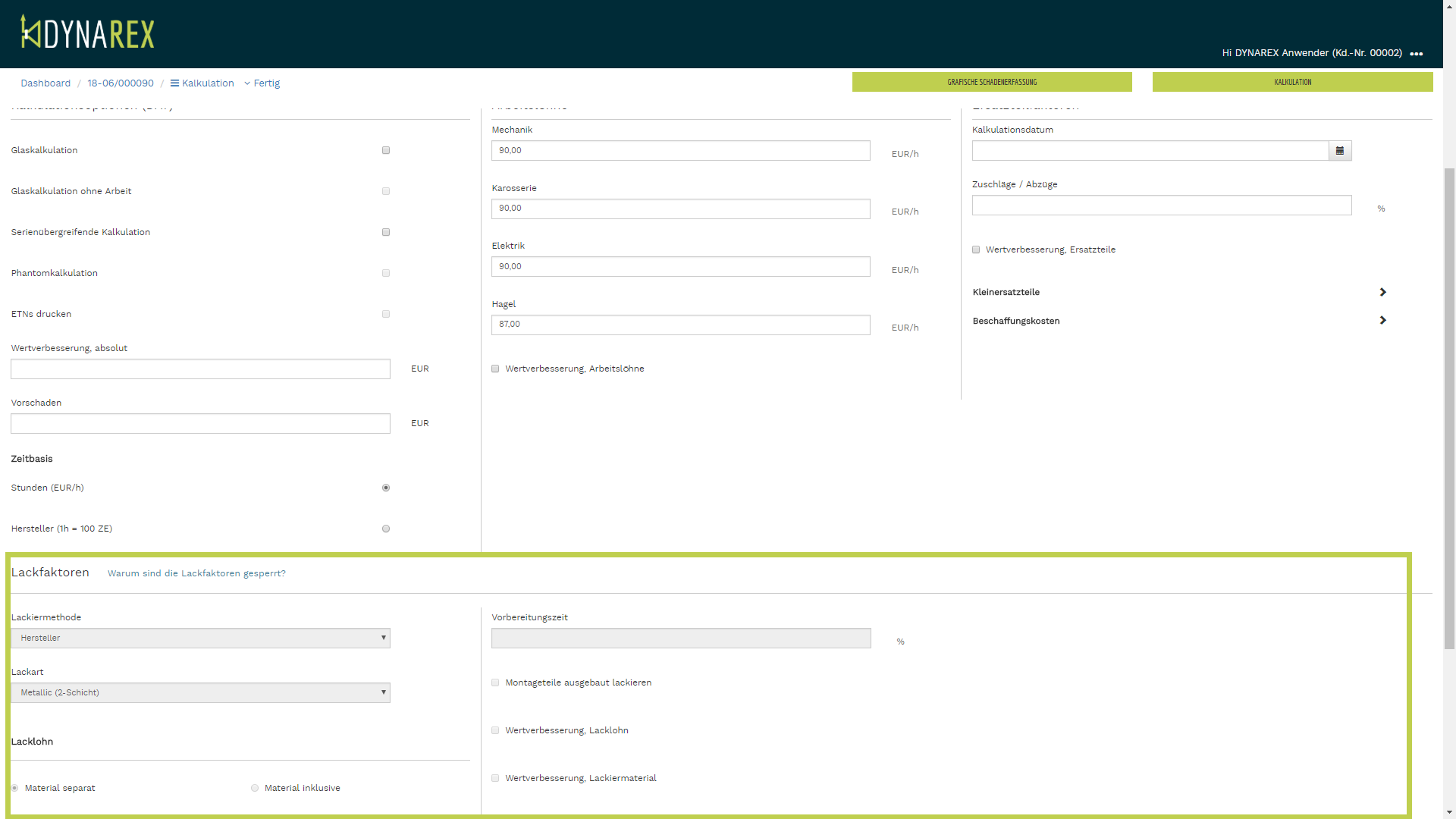1456x819 pixels.
Task: Switch to Grafische Schadenerfassung tab
Action: [x=991, y=82]
